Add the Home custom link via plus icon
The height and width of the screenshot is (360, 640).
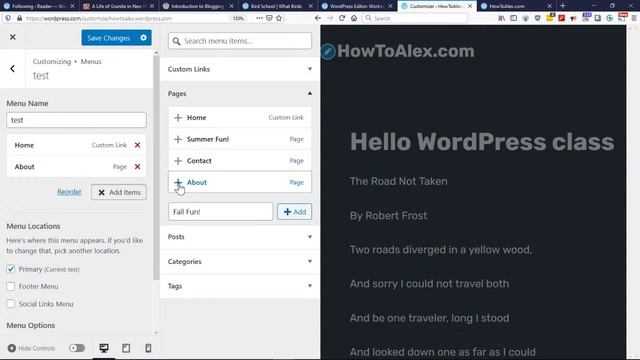(x=178, y=118)
